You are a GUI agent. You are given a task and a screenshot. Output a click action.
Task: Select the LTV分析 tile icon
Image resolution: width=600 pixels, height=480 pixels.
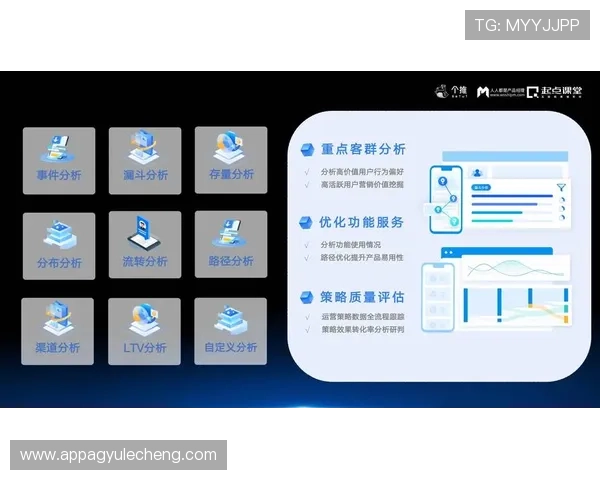pyautogui.click(x=145, y=321)
